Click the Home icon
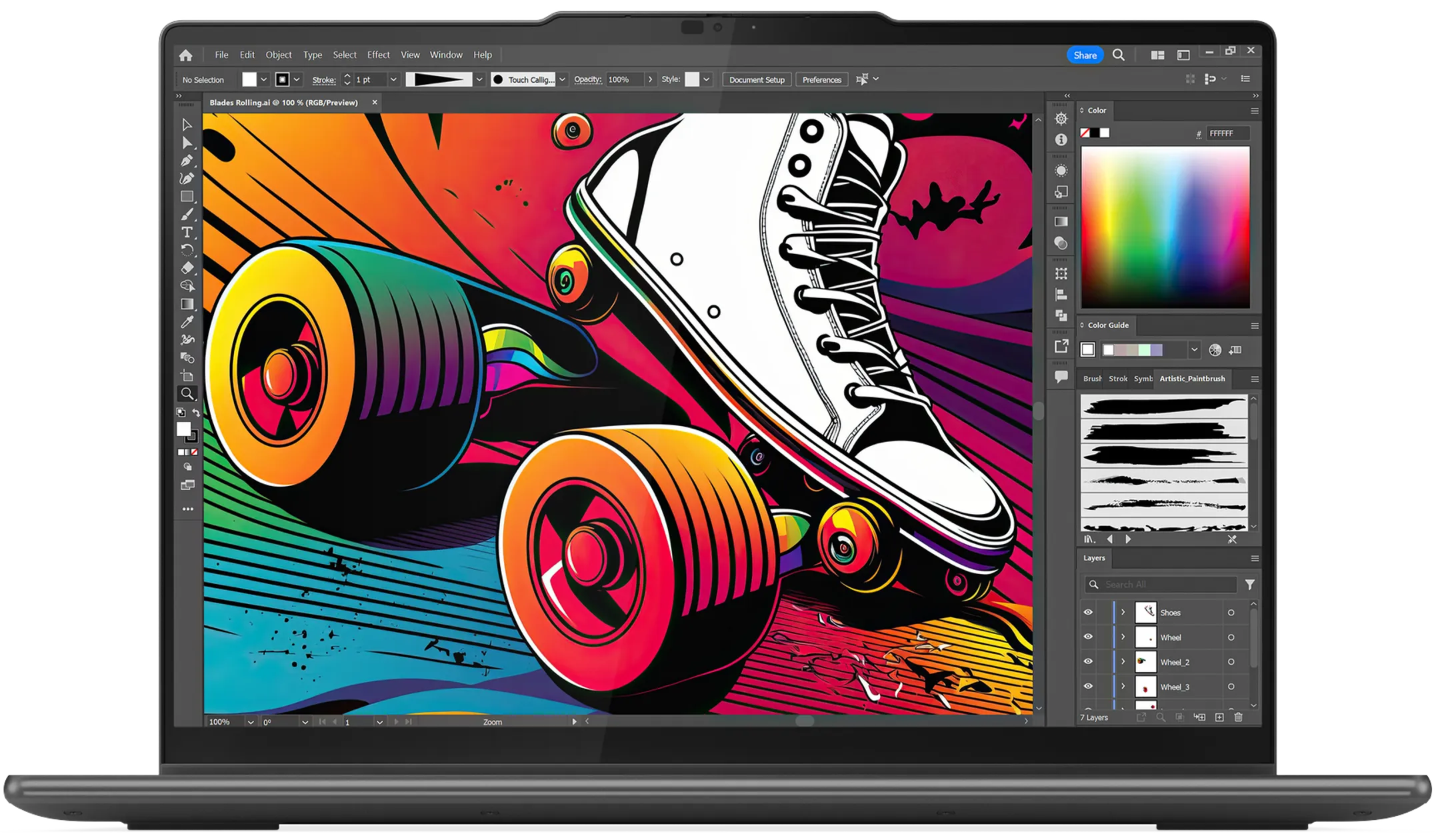 pyautogui.click(x=186, y=55)
